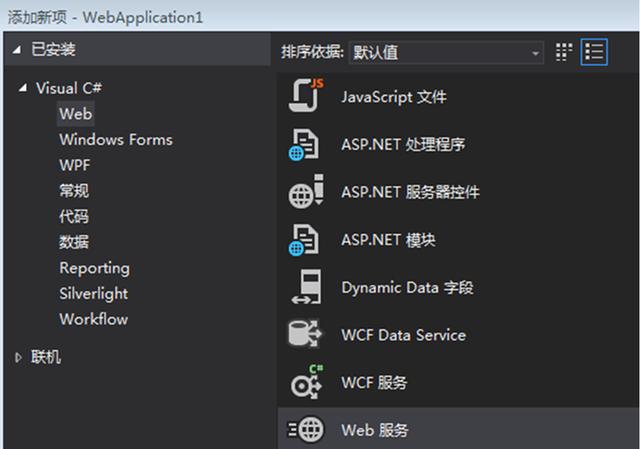Click the 已安装 header label
Image resolution: width=640 pixels, height=449 pixels.
pos(53,50)
